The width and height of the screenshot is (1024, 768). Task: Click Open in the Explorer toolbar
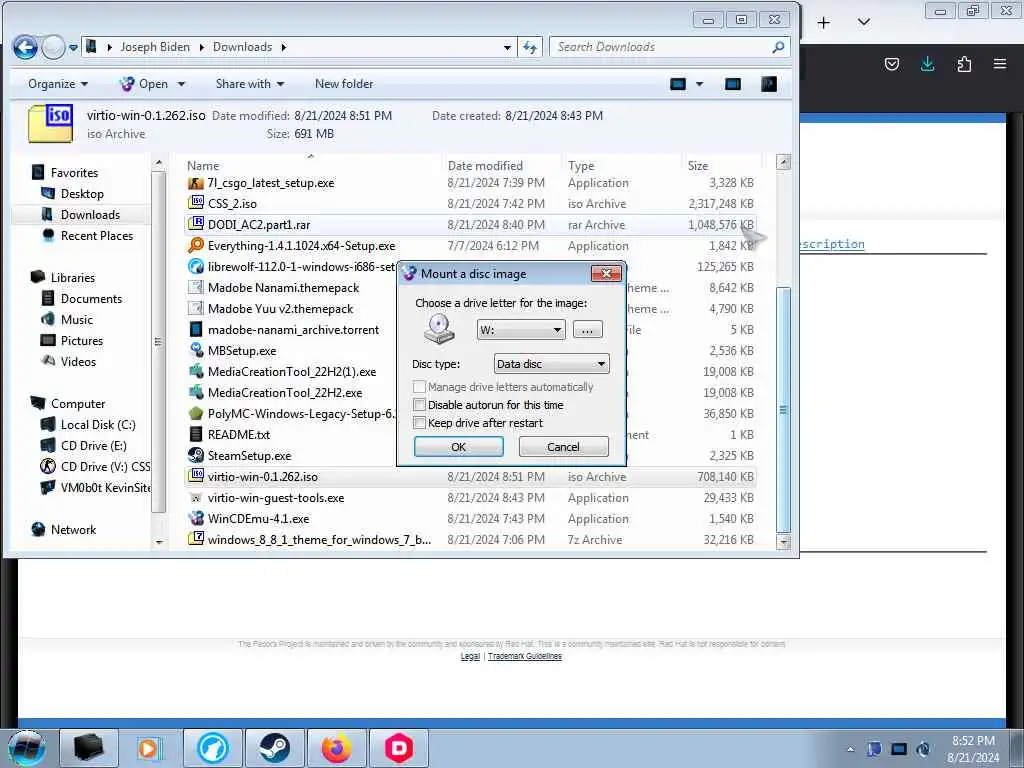click(x=144, y=84)
